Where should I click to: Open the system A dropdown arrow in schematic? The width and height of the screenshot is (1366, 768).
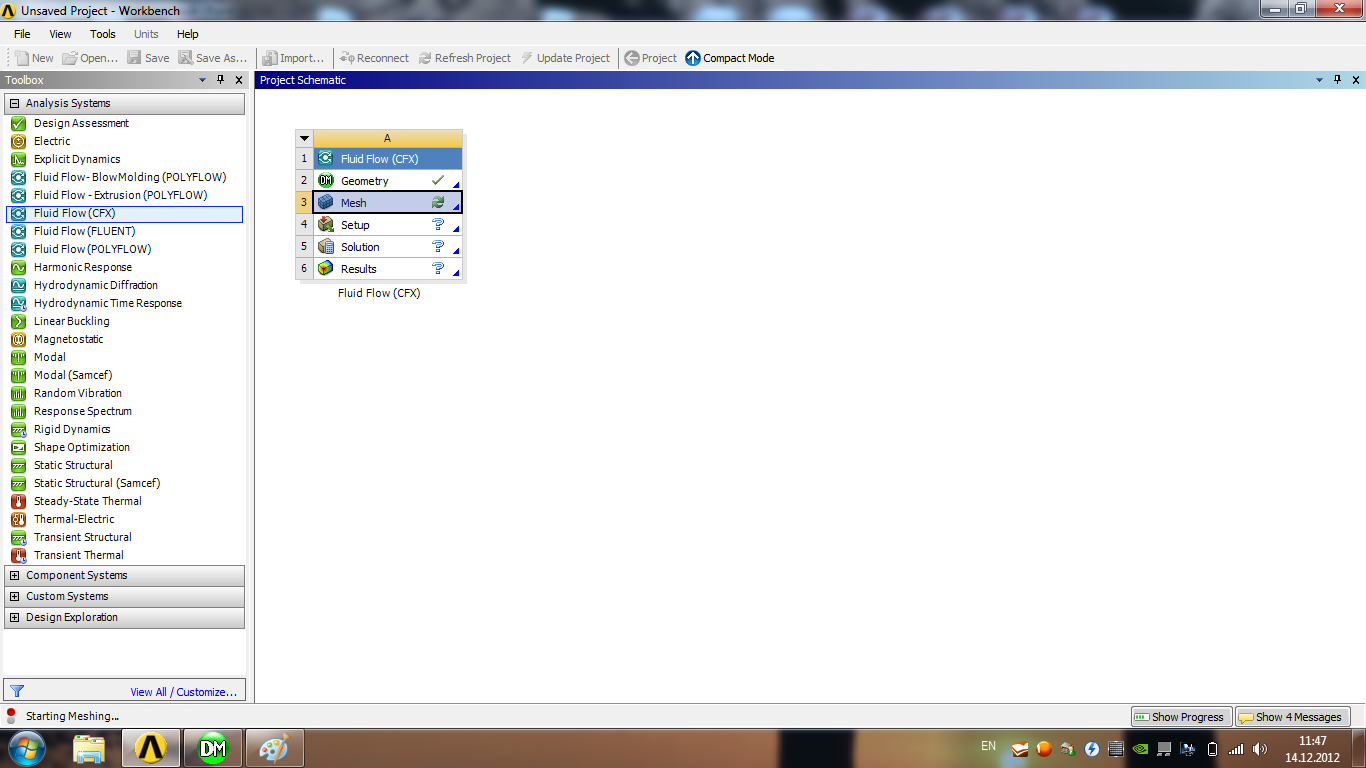coord(304,139)
